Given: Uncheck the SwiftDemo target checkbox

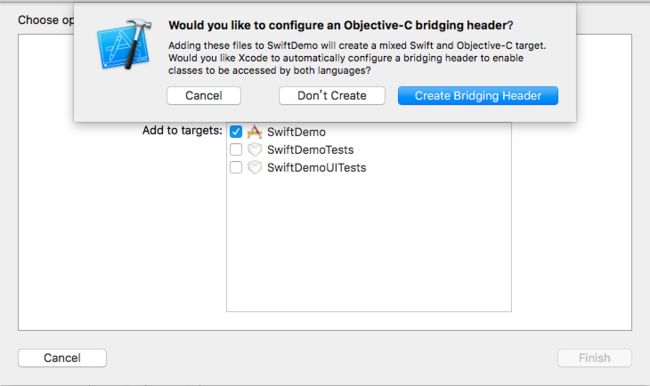Looking at the screenshot, I should point(236,132).
